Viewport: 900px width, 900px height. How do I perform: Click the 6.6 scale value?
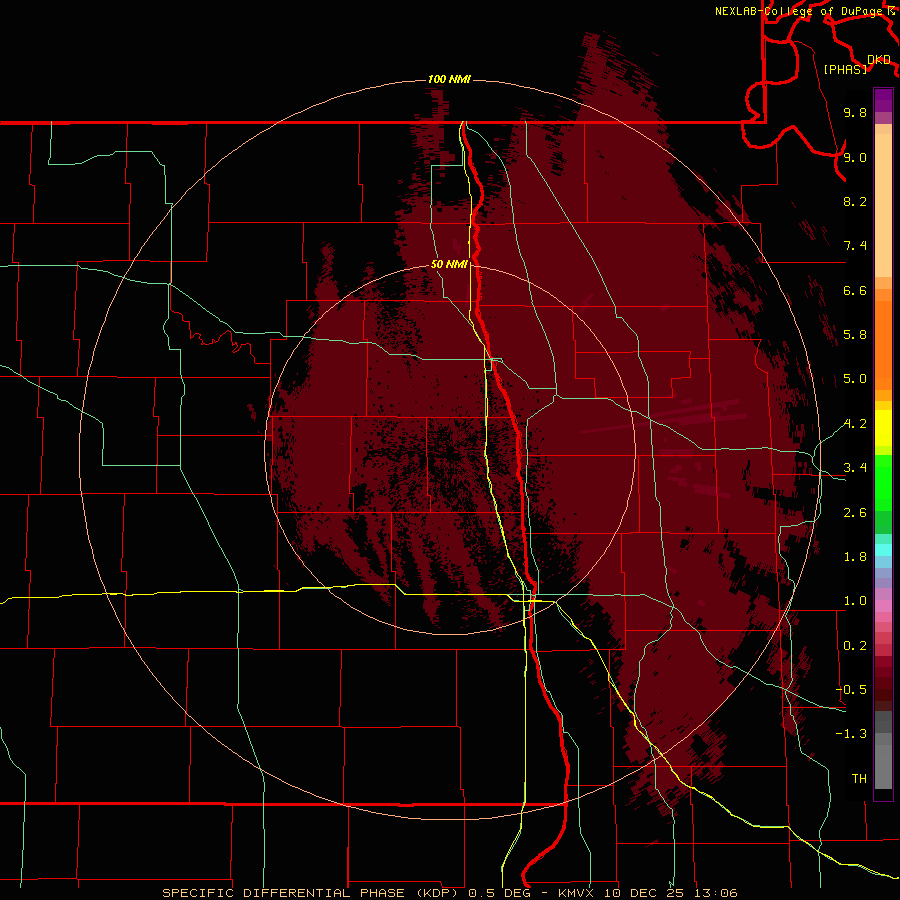855,290
